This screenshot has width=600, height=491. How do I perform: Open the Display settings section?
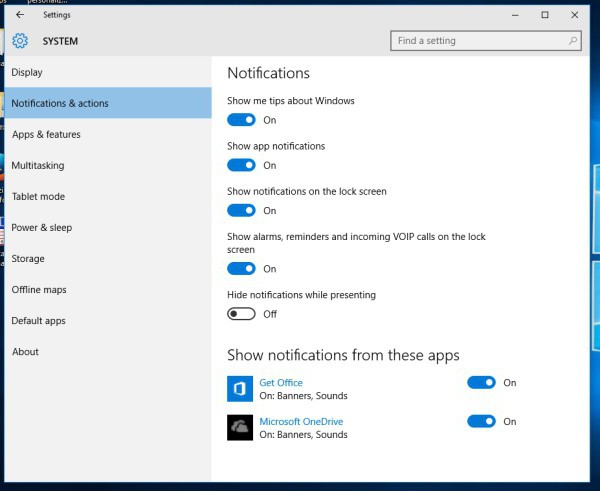point(27,72)
